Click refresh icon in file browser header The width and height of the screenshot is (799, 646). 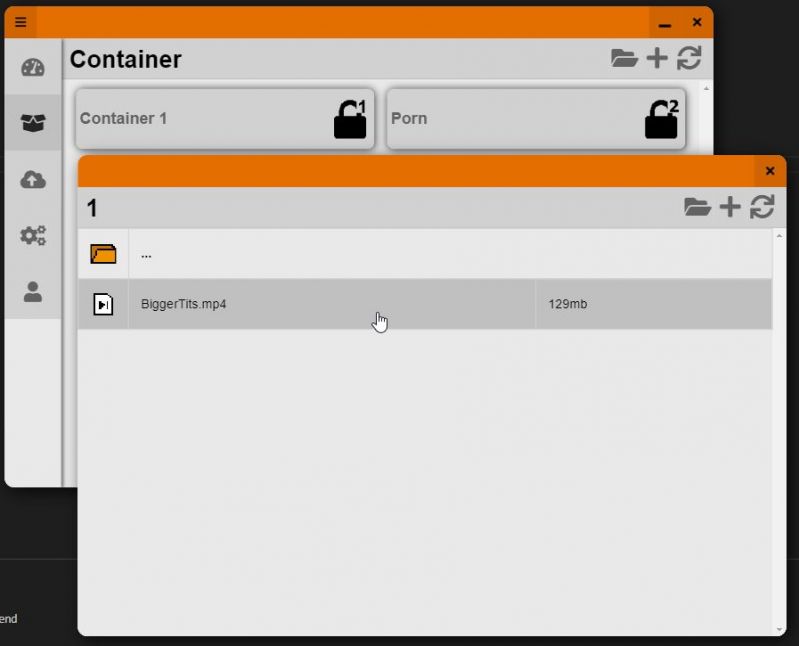[762, 207]
